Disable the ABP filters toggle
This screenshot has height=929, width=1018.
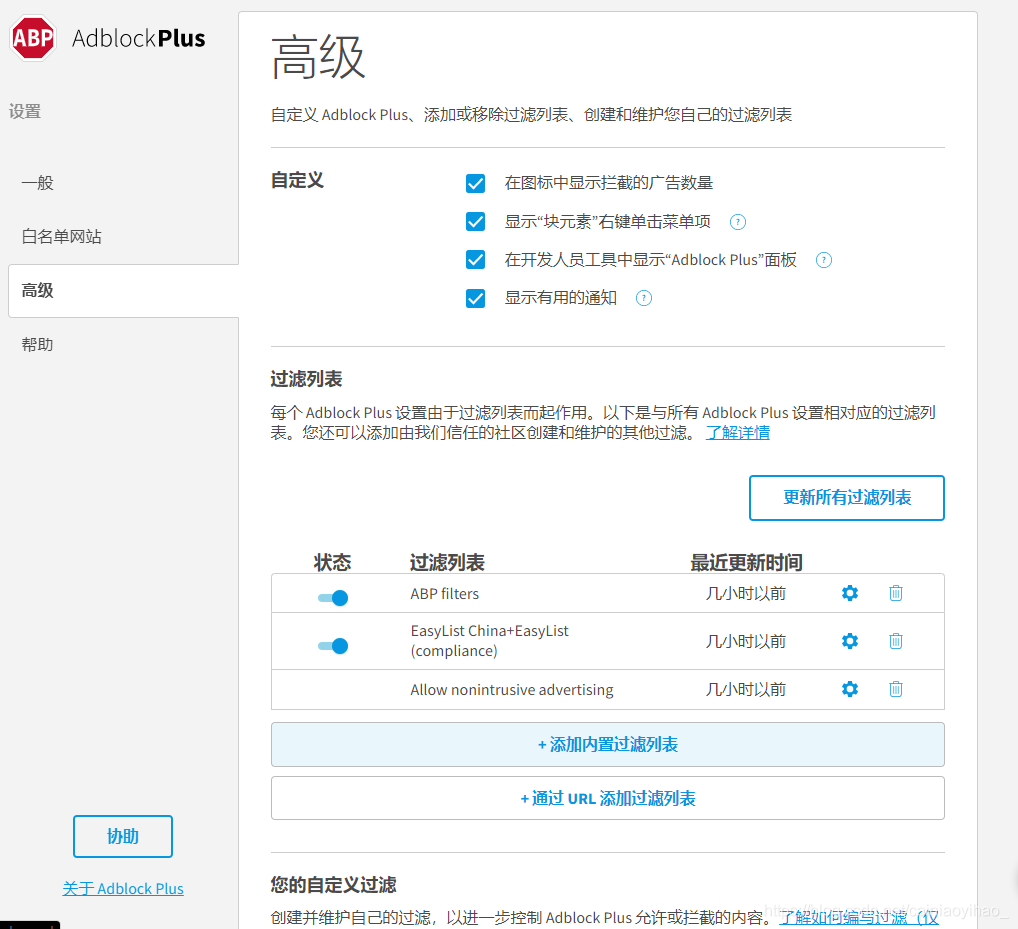(x=333, y=597)
